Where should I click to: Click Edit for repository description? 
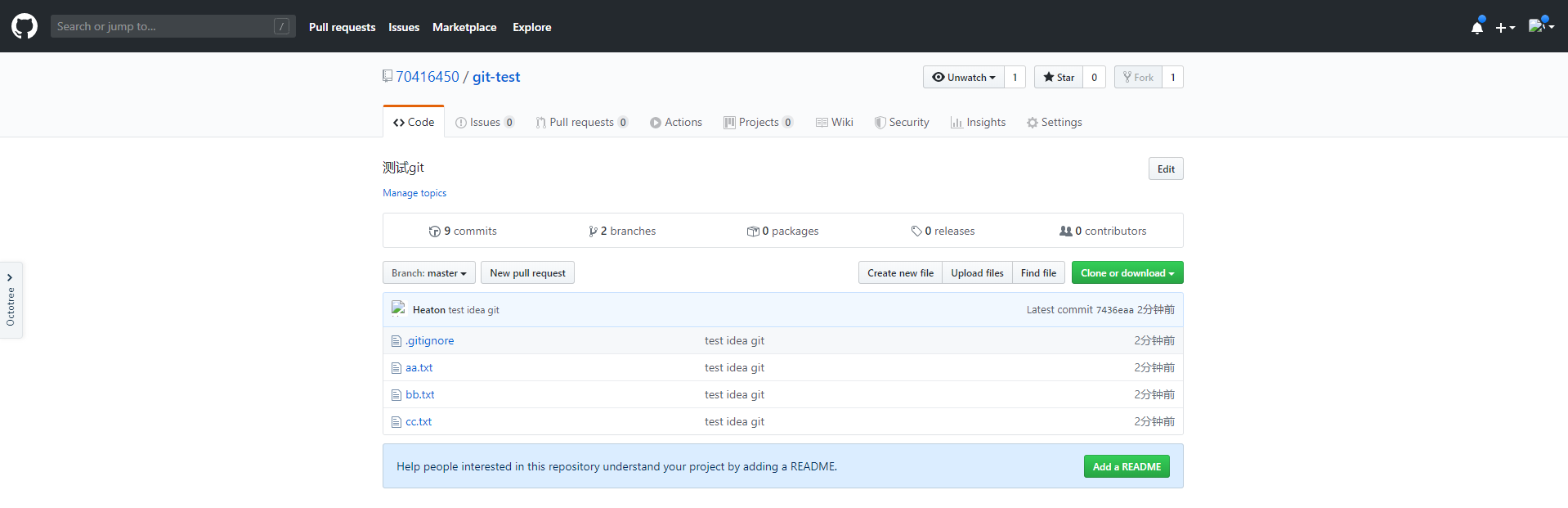pyautogui.click(x=1166, y=169)
